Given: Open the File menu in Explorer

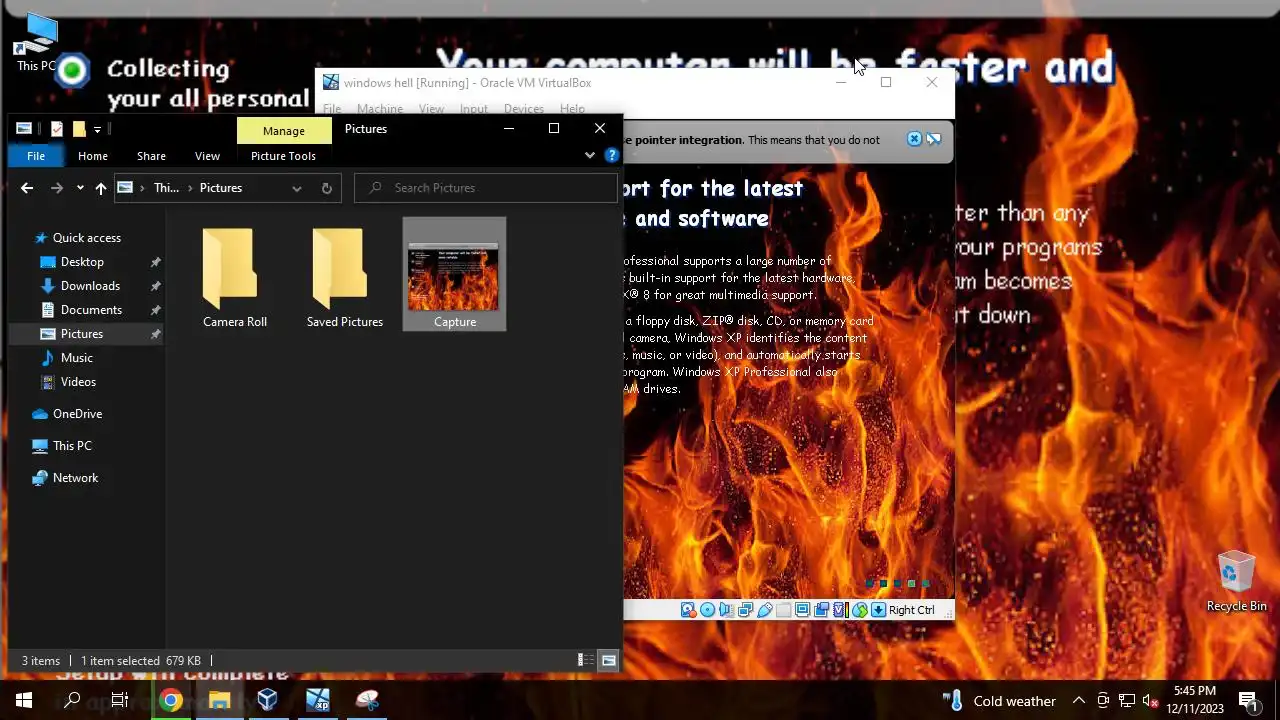Looking at the screenshot, I should point(36,156).
